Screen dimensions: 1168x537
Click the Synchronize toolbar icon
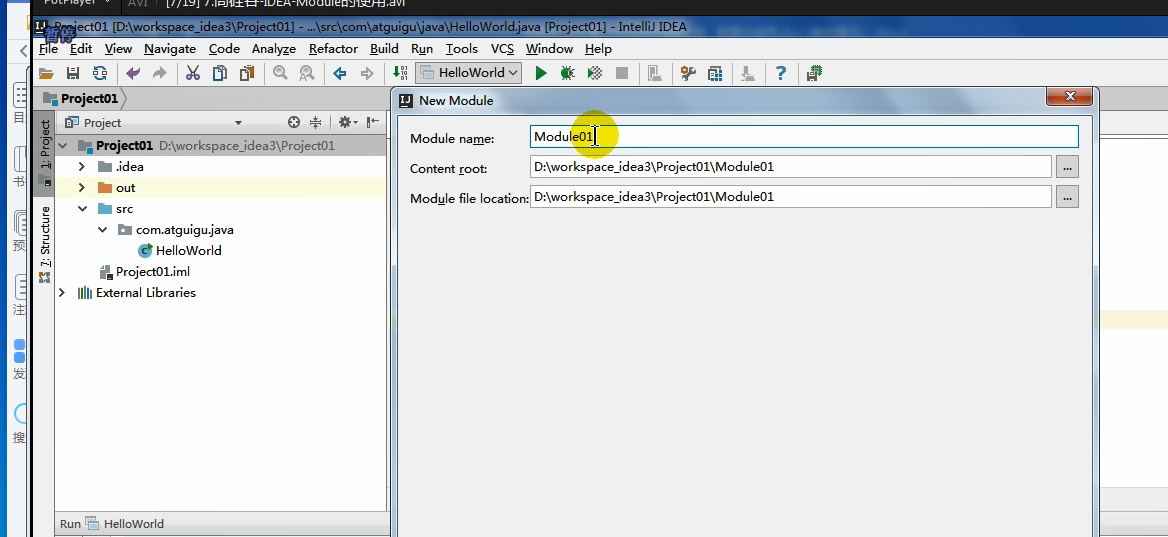click(100, 73)
